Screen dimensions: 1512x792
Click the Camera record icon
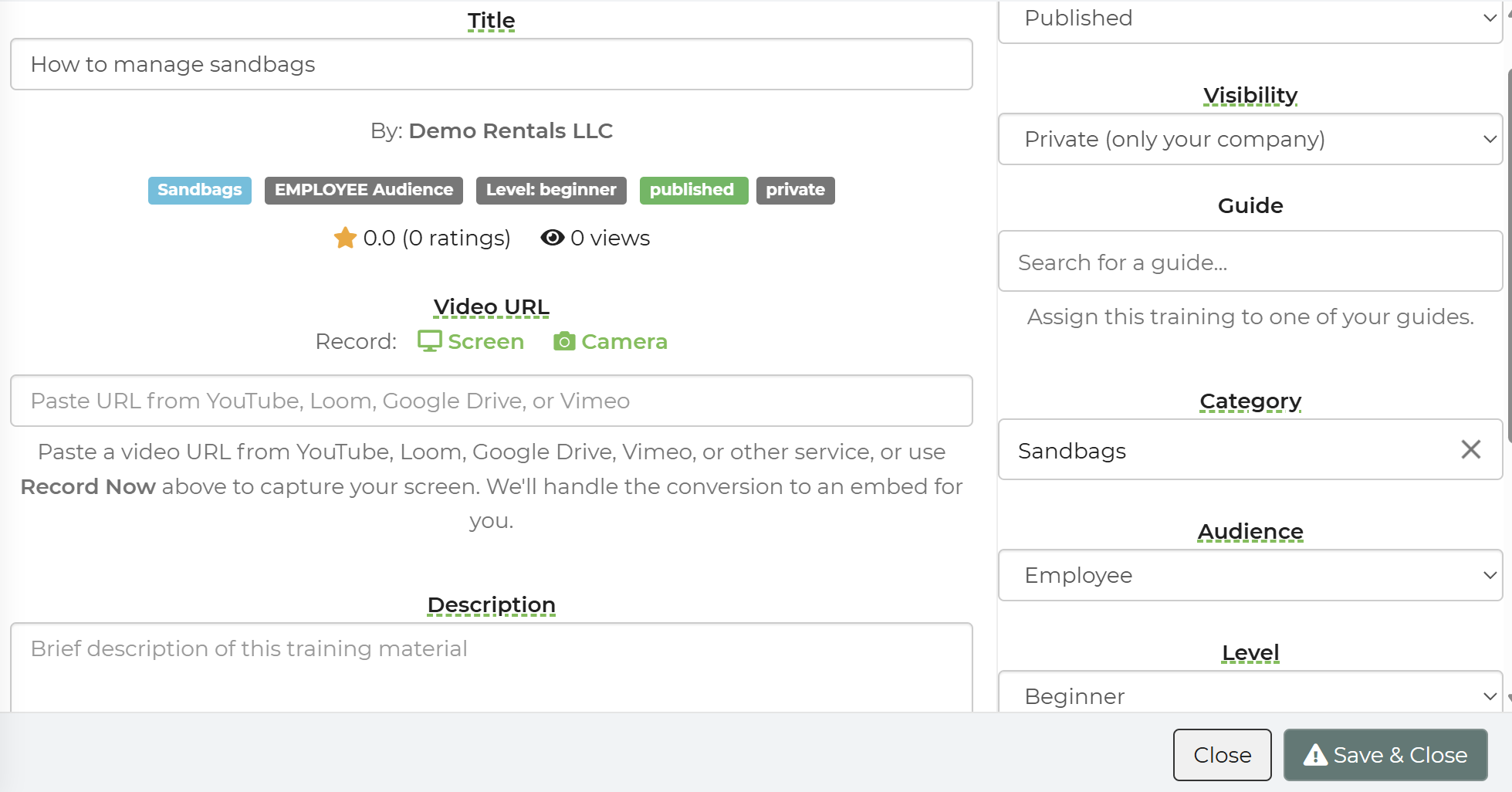coord(564,341)
